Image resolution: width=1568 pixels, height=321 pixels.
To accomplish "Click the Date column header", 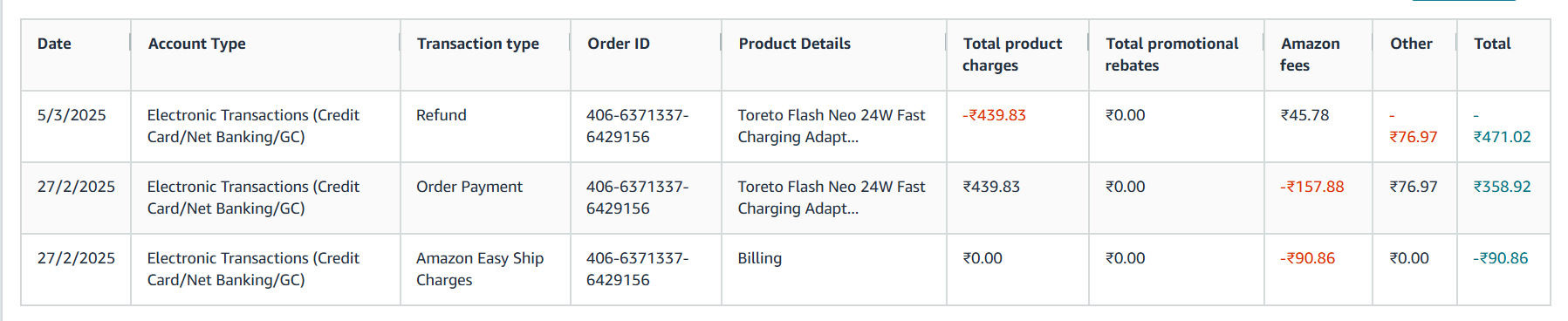I will pyautogui.click(x=54, y=44).
